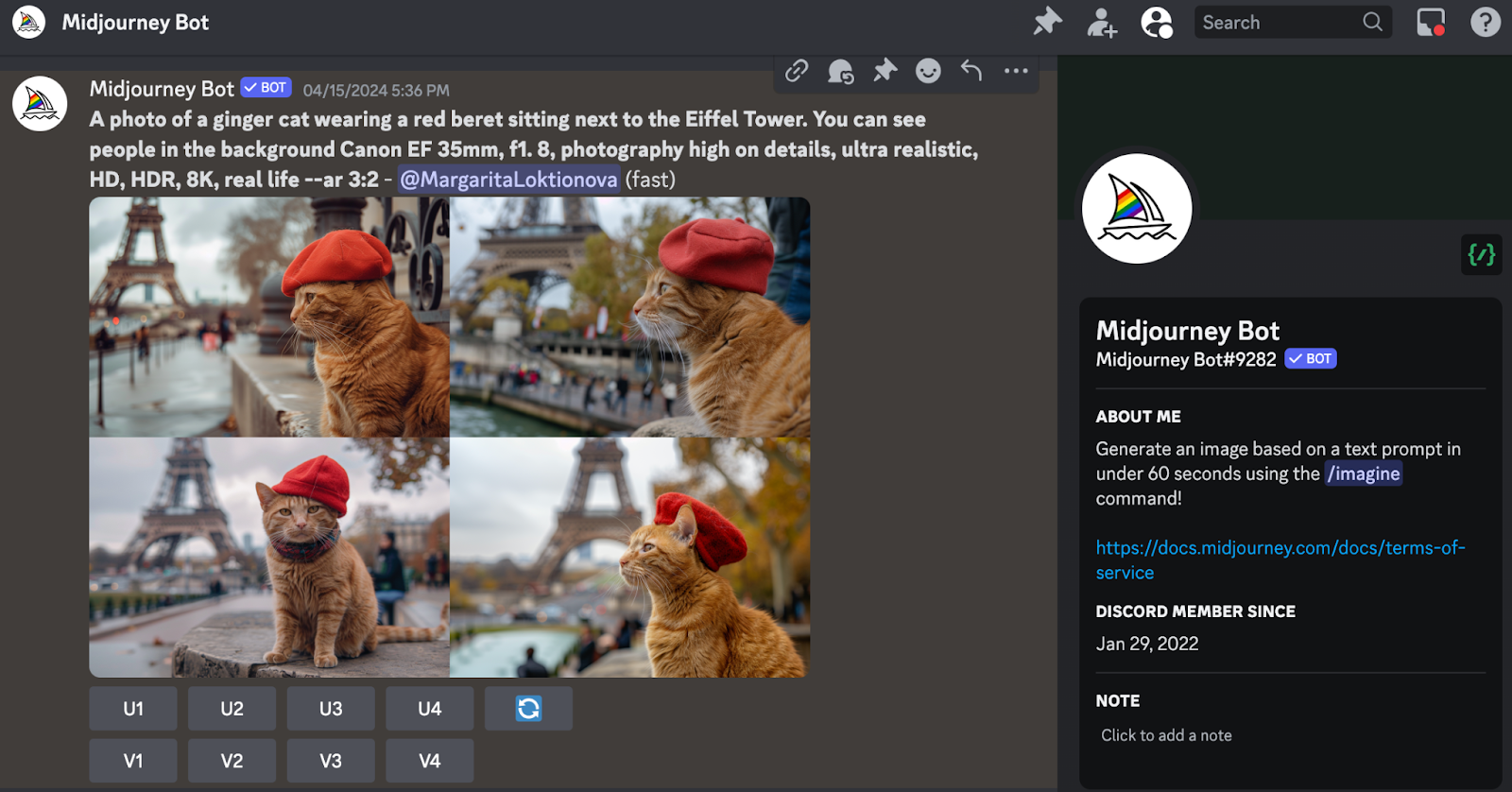
Task: Add a reaction with smiley icon
Action: [928, 71]
